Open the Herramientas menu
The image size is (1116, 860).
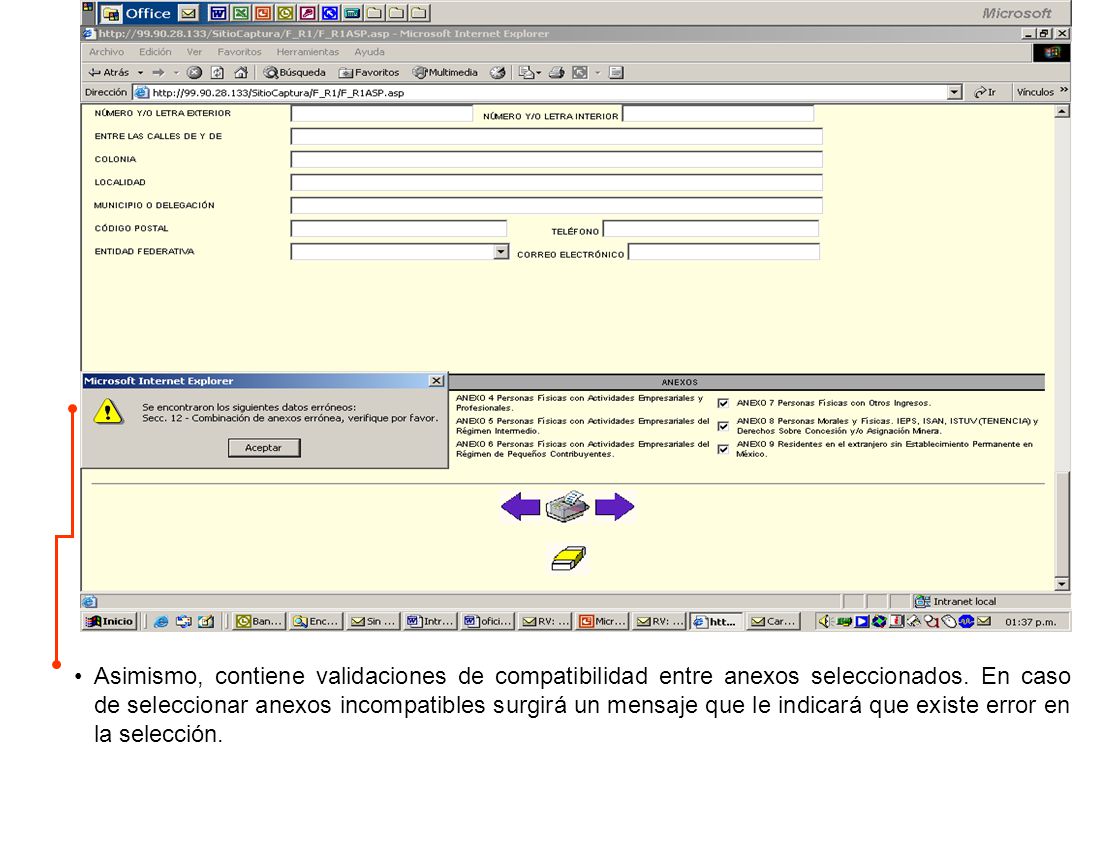coord(307,52)
